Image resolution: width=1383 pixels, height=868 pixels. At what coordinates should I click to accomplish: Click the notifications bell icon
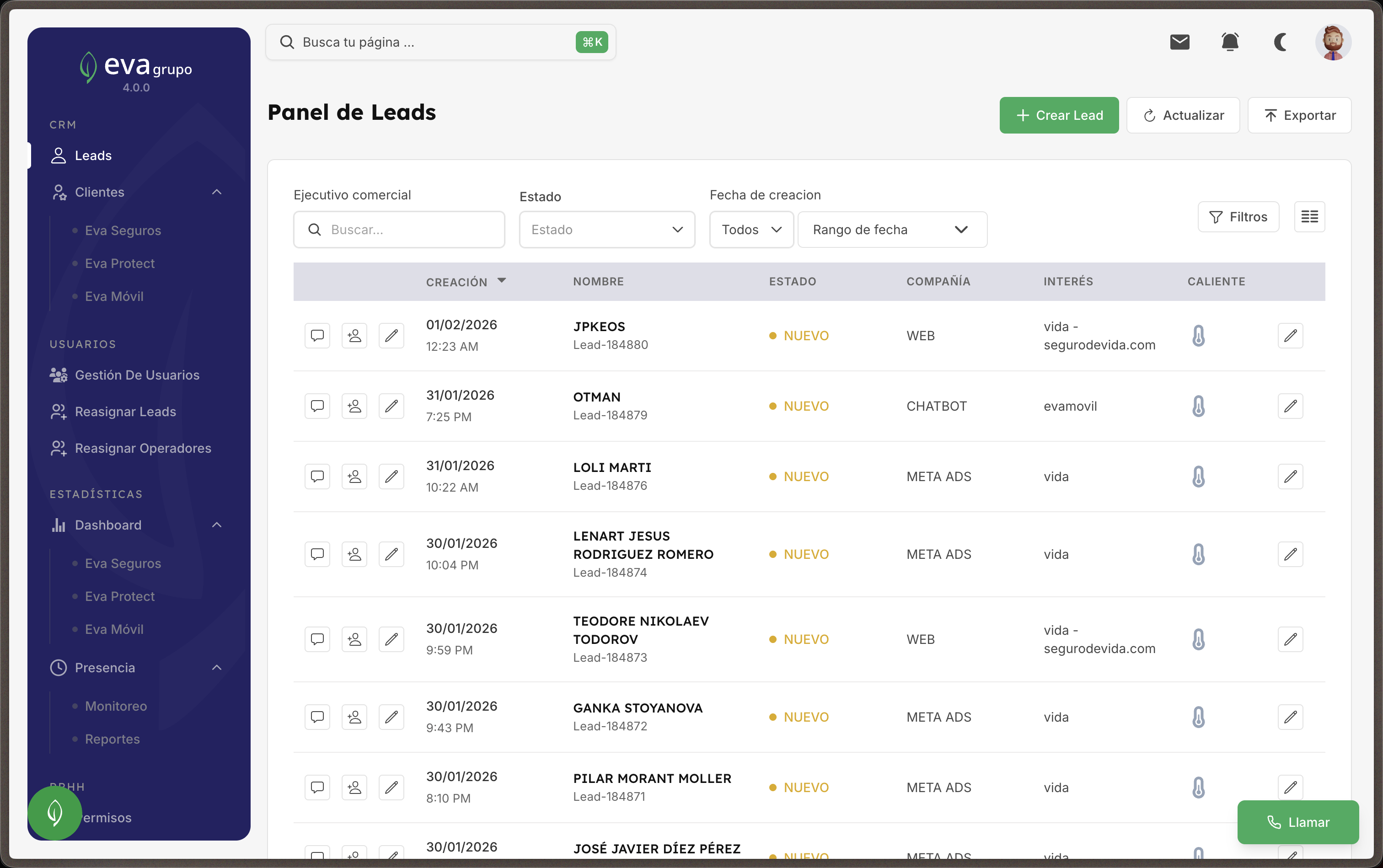[x=1230, y=42]
